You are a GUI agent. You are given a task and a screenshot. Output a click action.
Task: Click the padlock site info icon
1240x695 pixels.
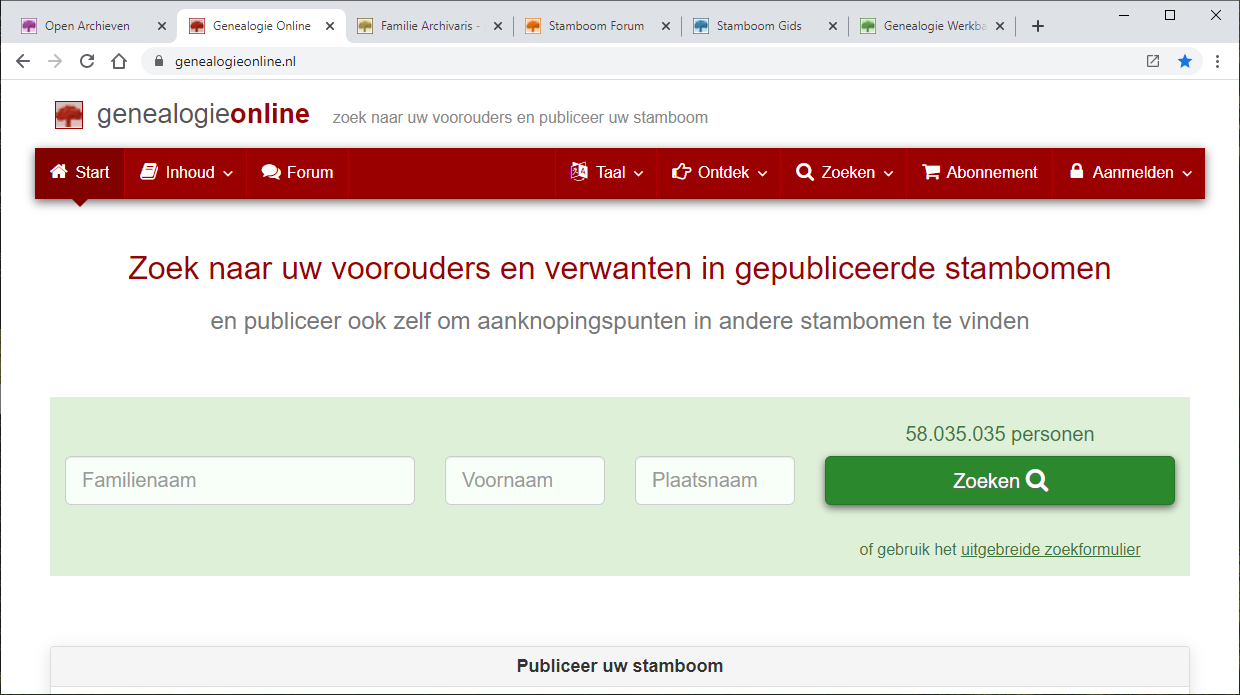[158, 61]
